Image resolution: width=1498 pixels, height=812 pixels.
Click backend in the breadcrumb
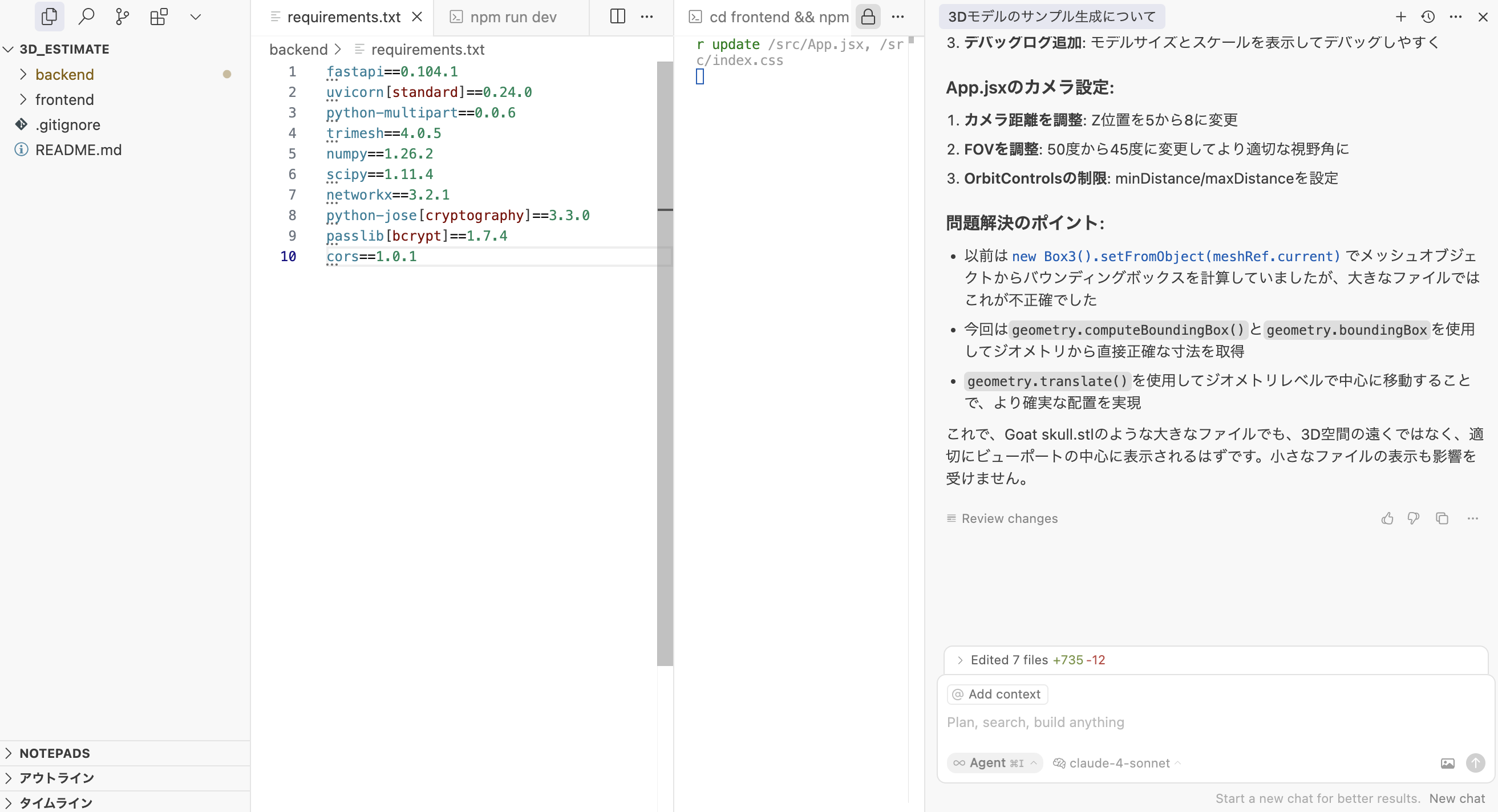click(298, 50)
